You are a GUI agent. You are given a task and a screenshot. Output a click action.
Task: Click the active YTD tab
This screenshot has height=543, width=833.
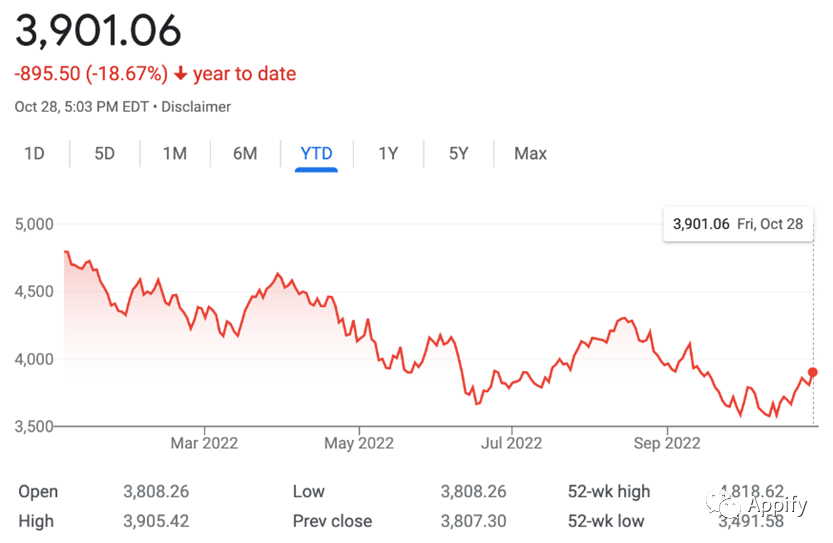coord(316,154)
